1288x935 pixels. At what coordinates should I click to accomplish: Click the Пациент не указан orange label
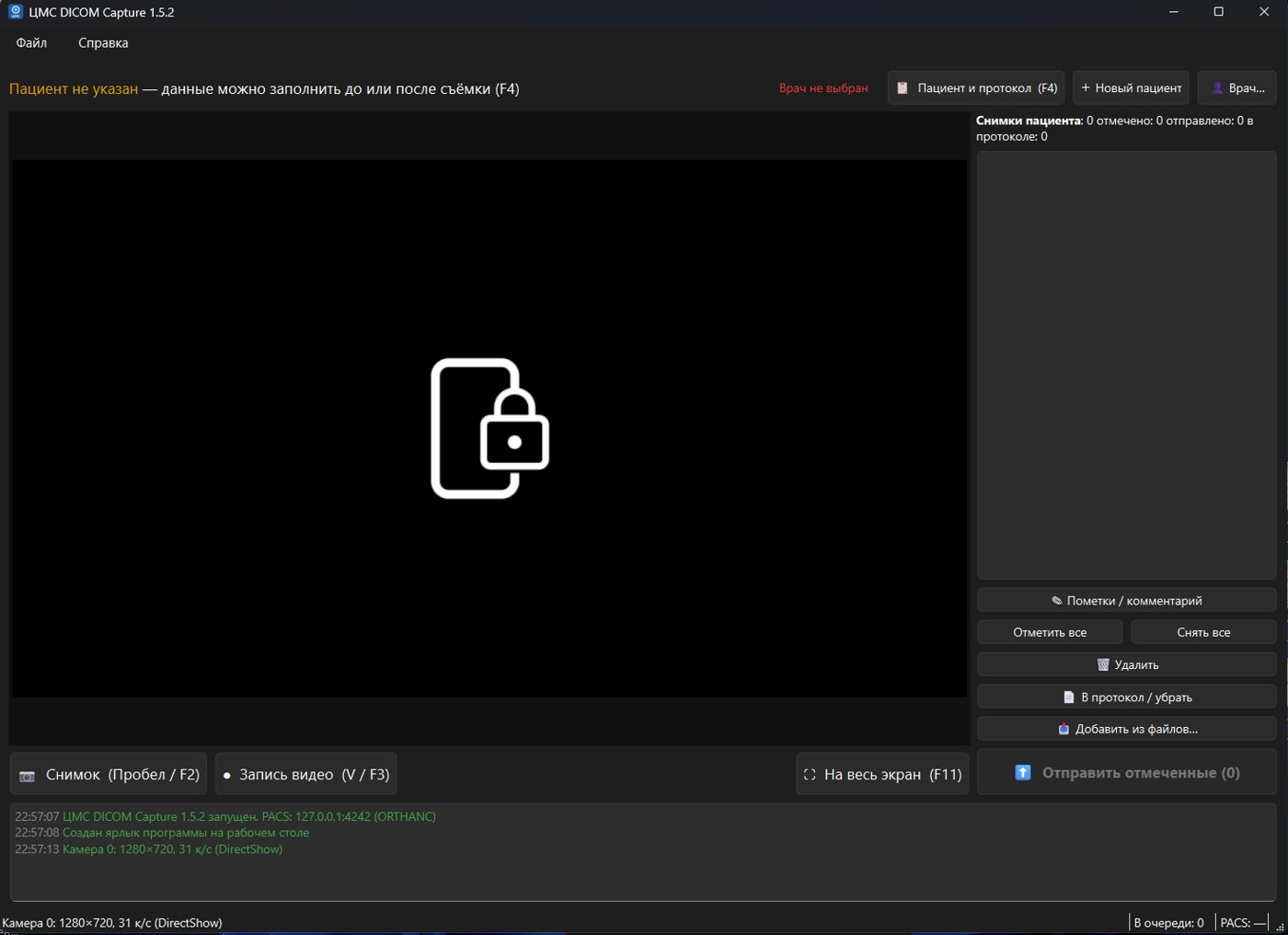pyautogui.click(x=74, y=89)
